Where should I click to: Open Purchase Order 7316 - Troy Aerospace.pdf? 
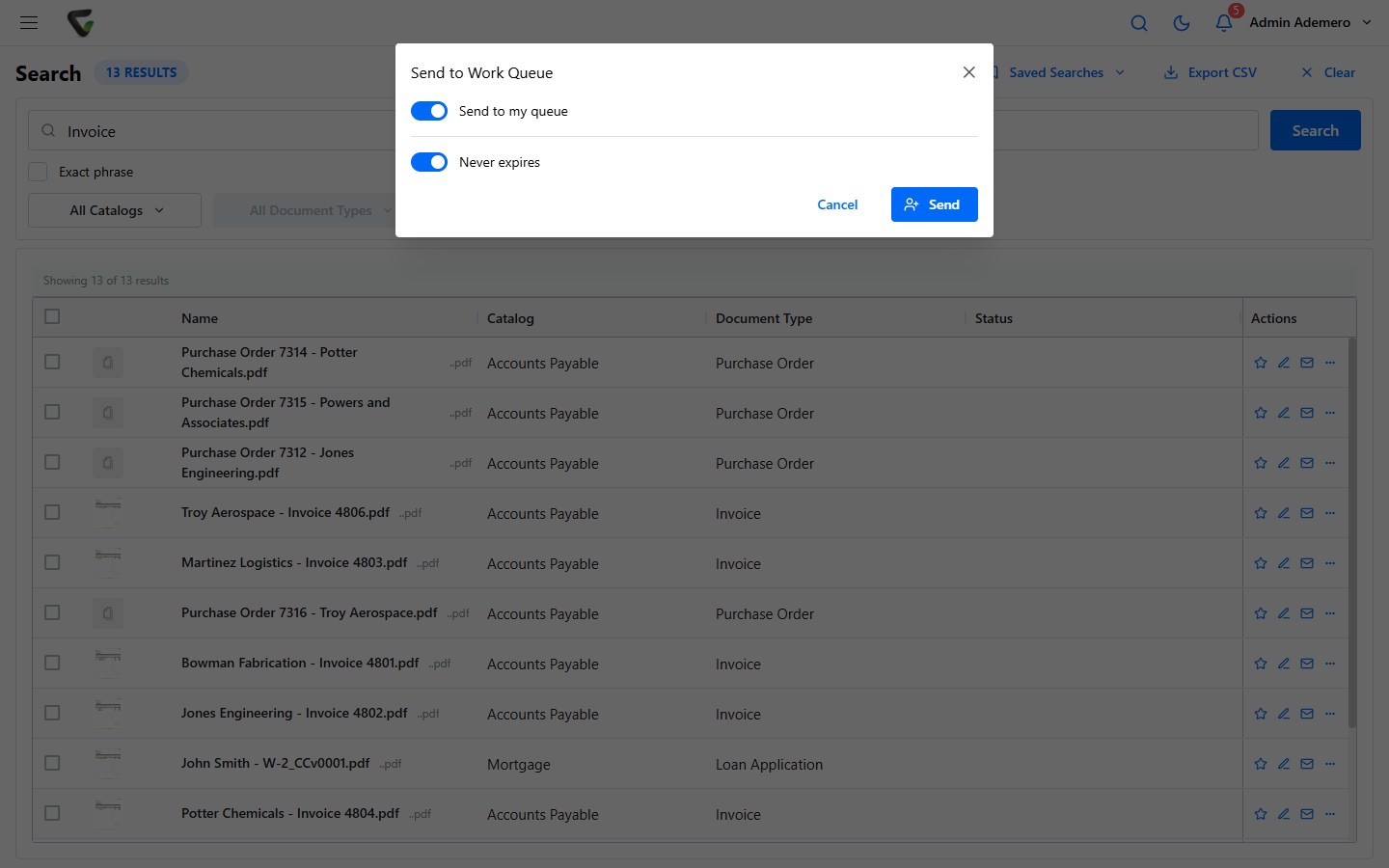310,612
